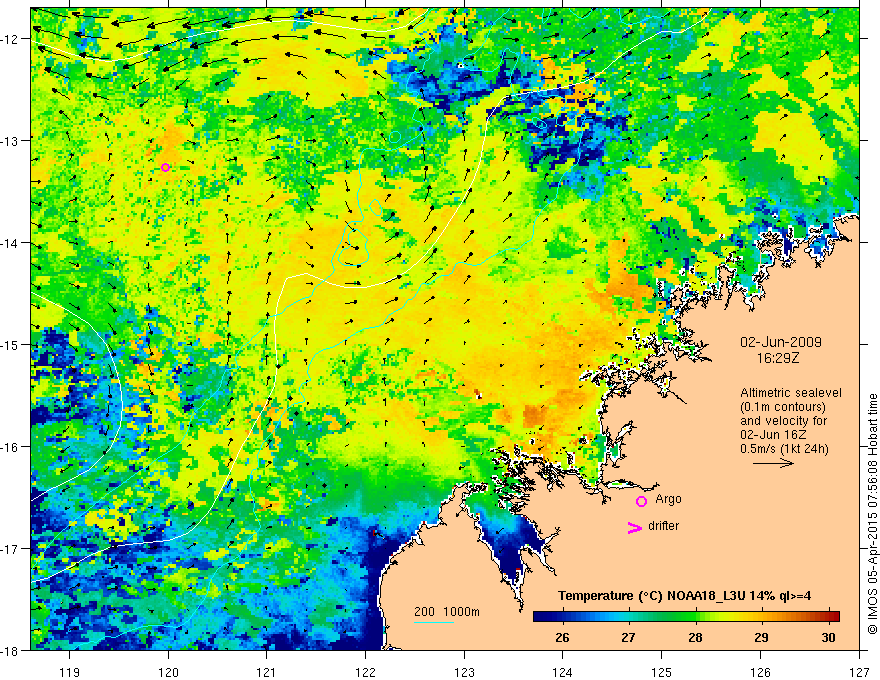Click the '200 1000m' depth label

pyautogui.click(x=447, y=612)
